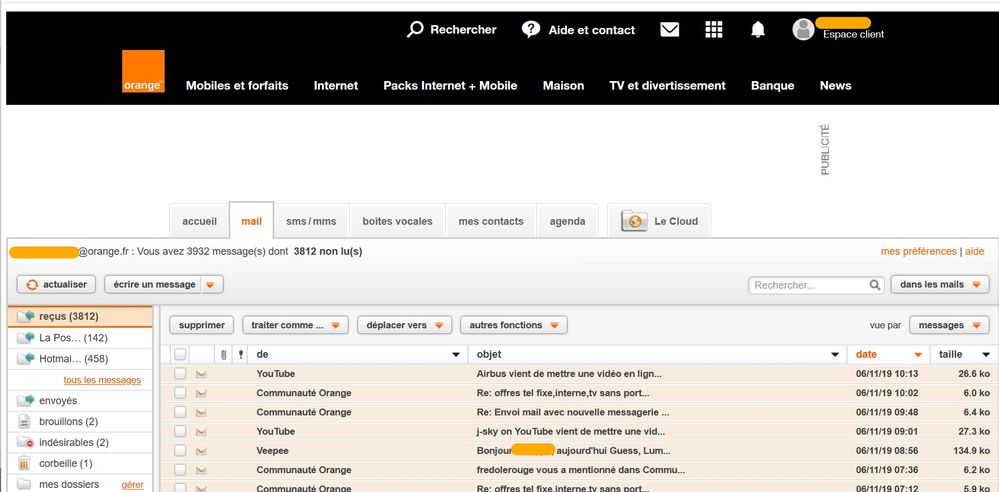
Task: Click mes préférences link
Action: (918, 252)
